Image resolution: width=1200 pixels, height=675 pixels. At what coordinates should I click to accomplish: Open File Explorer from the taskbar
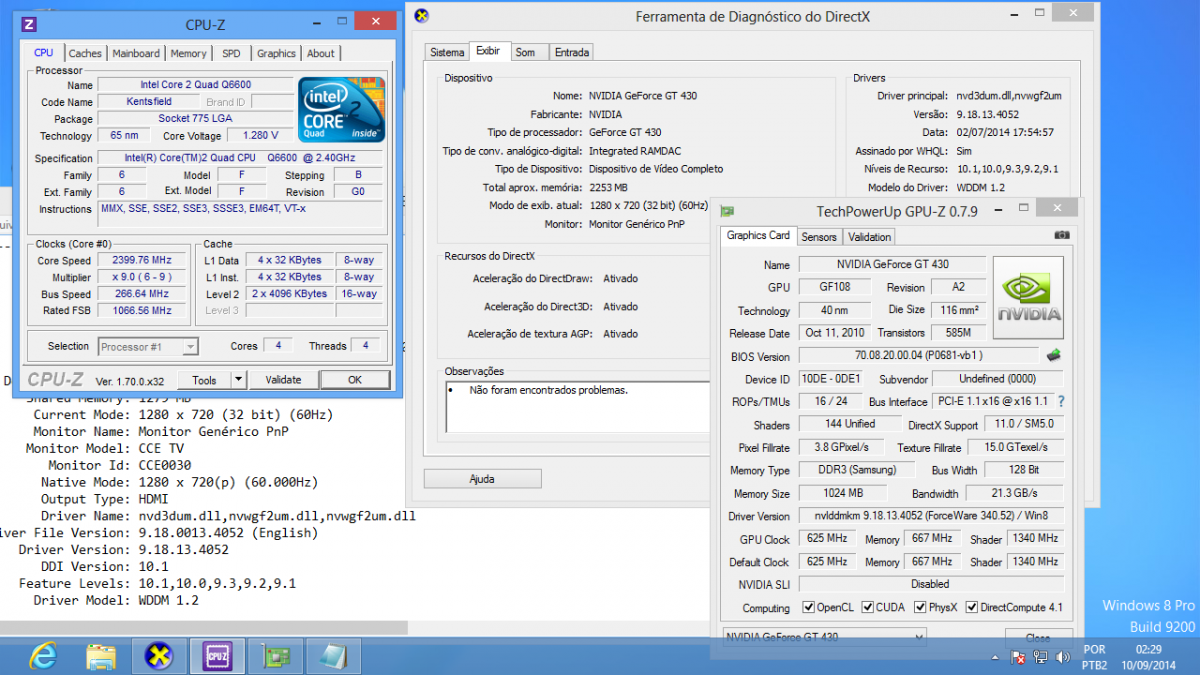click(100, 656)
